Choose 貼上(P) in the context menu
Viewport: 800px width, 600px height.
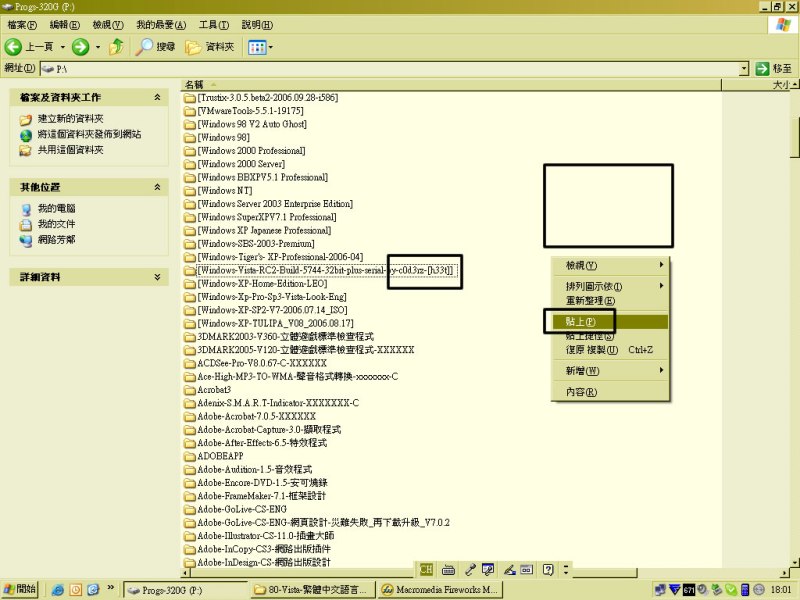point(610,322)
